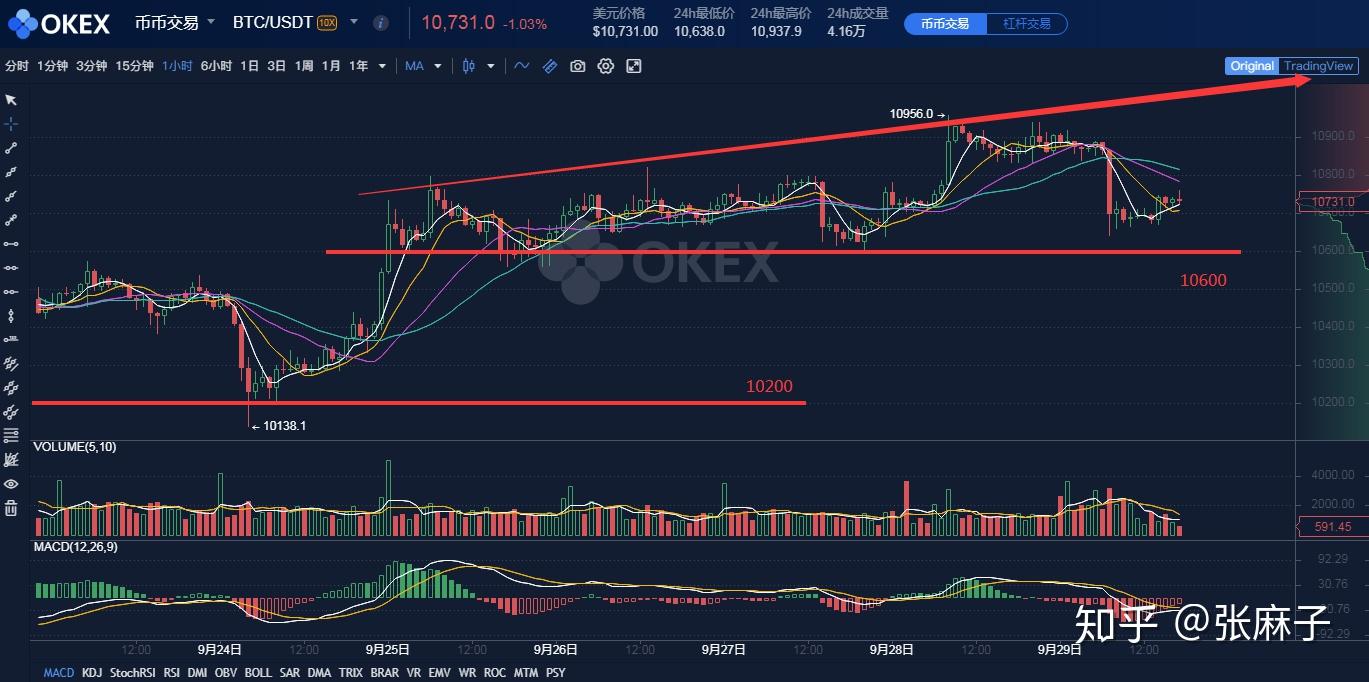
Task: Switch bottom indicator to EMV
Action: click(x=440, y=673)
